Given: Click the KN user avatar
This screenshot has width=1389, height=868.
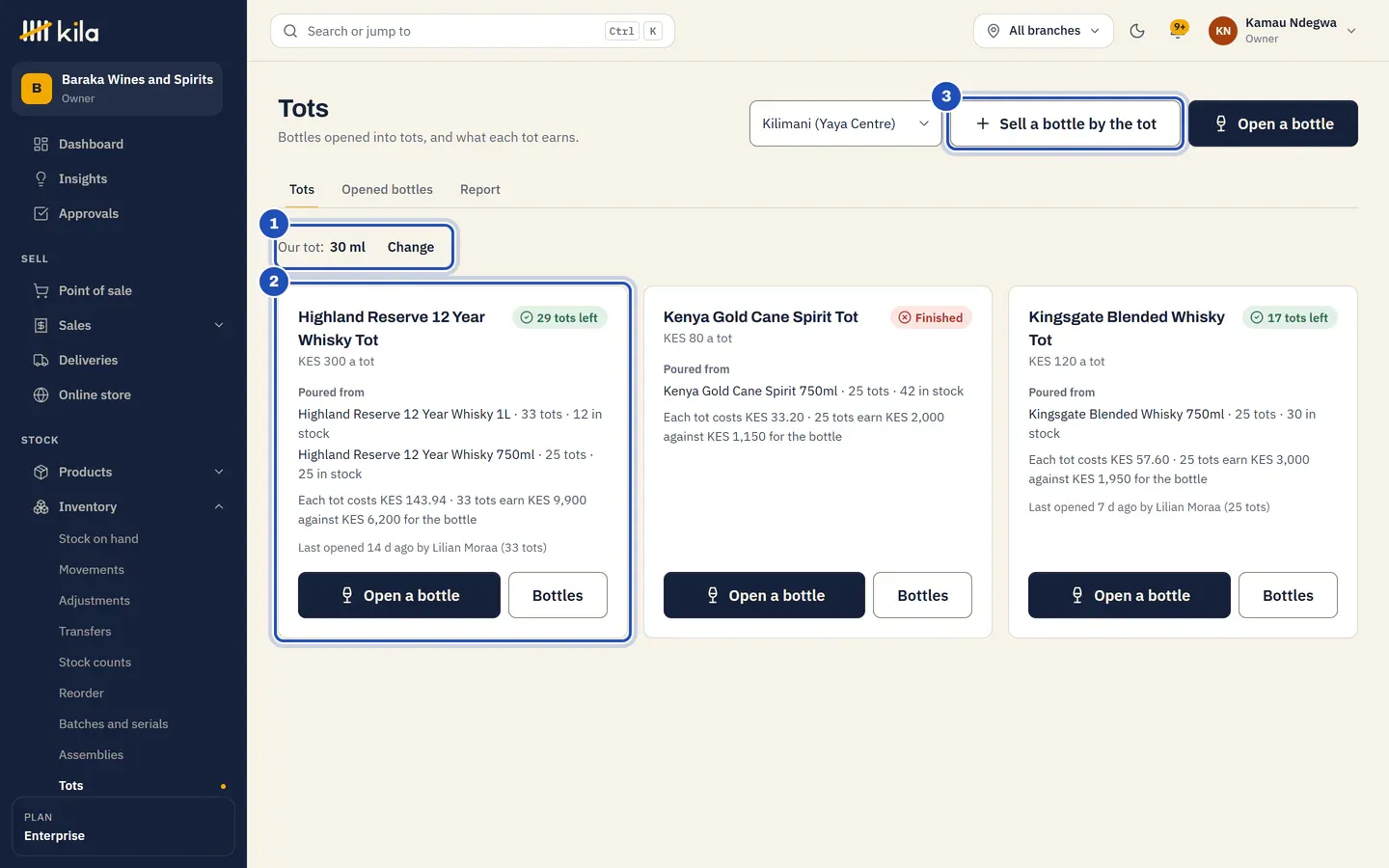Looking at the screenshot, I should point(1223,31).
